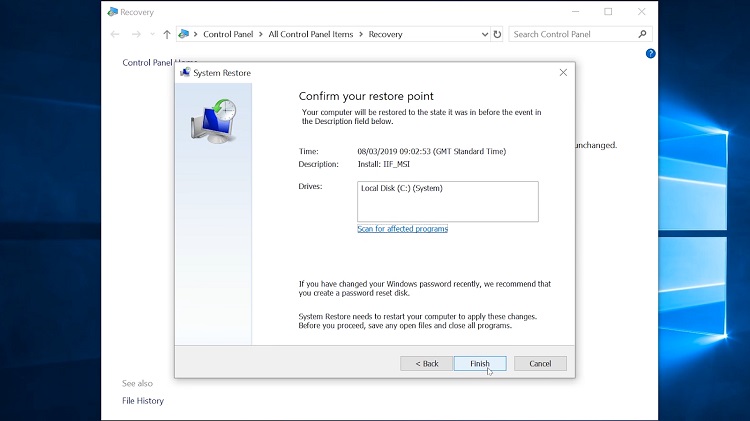Close the System Restore dialog
Image resolution: width=750 pixels, height=421 pixels.
(x=563, y=72)
